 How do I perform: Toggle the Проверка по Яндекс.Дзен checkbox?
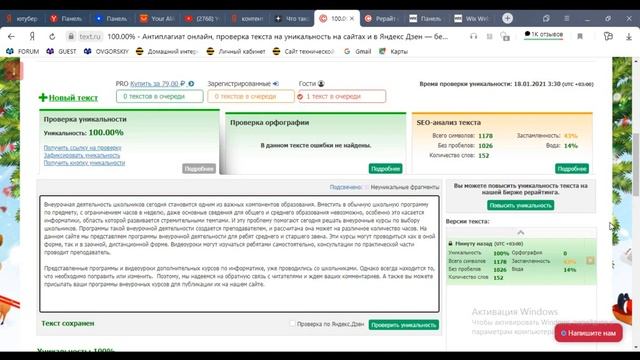(292, 324)
